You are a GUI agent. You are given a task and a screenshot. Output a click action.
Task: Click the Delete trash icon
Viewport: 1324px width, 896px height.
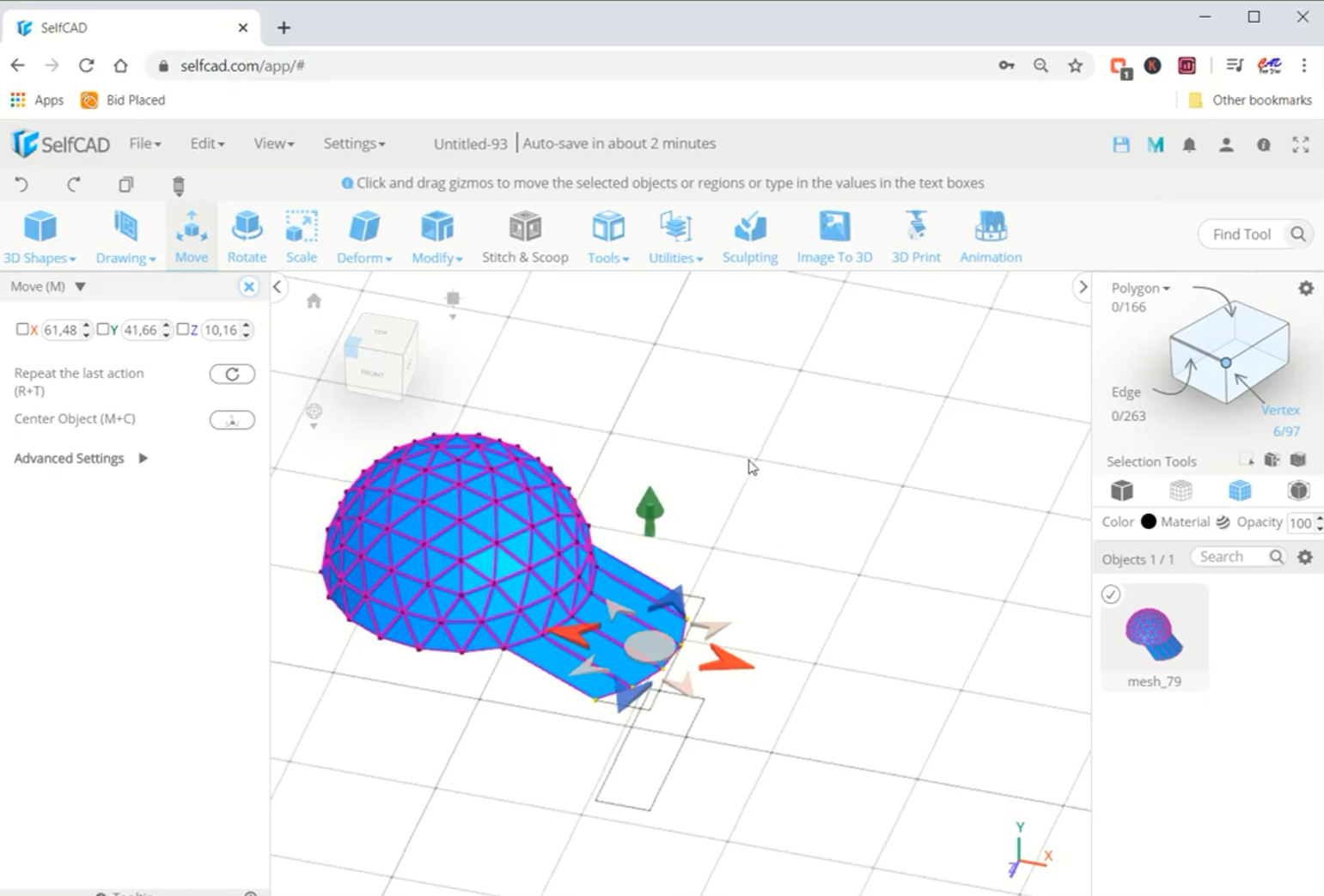pyautogui.click(x=179, y=185)
